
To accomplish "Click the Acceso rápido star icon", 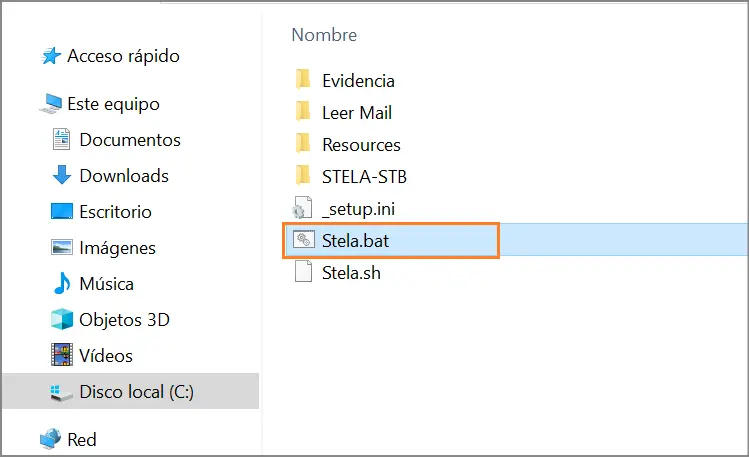I will click(51, 57).
